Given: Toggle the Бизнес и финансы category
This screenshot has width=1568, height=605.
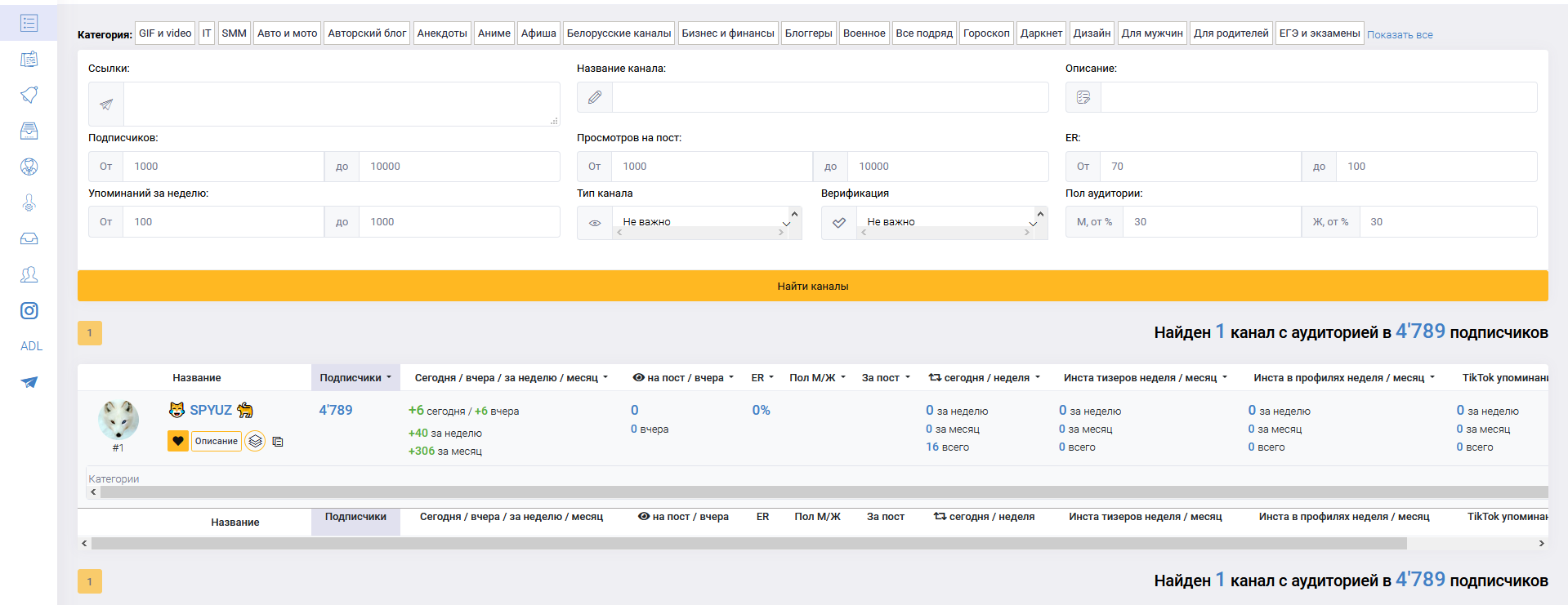Looking at the screenshot, I should point(728,33).
